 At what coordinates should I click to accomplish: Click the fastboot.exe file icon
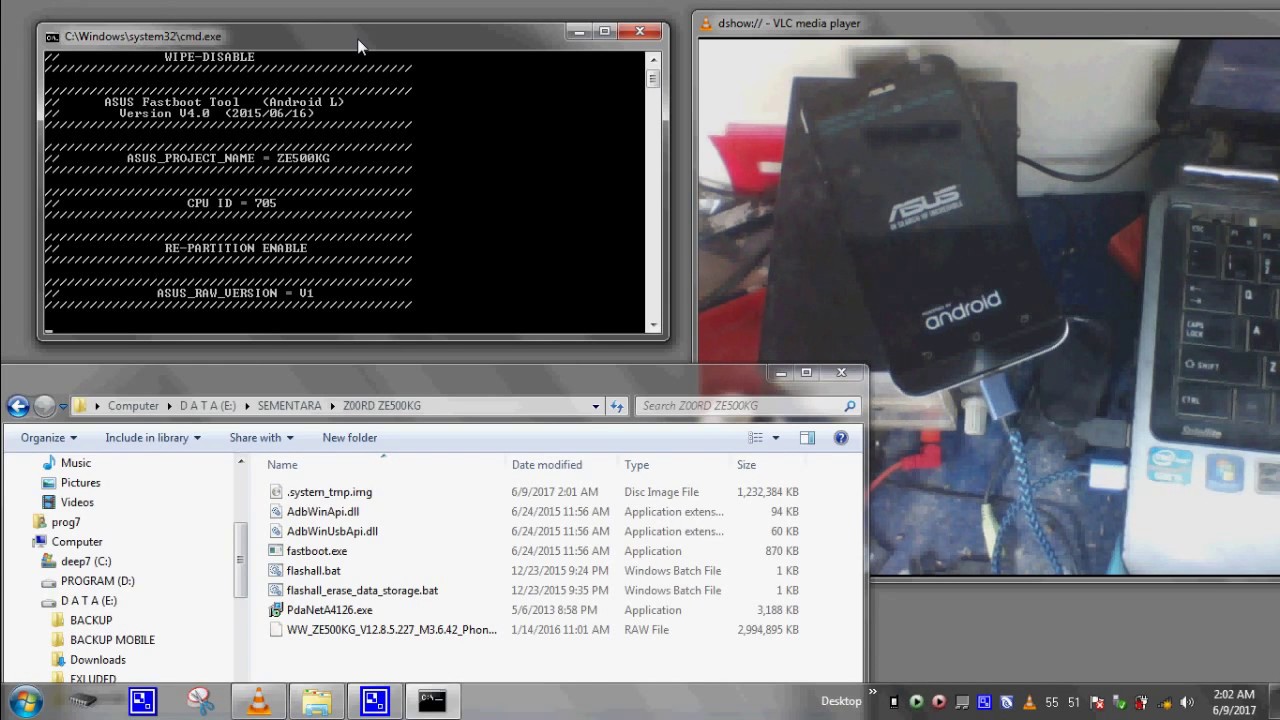click(x=276, y=551)
